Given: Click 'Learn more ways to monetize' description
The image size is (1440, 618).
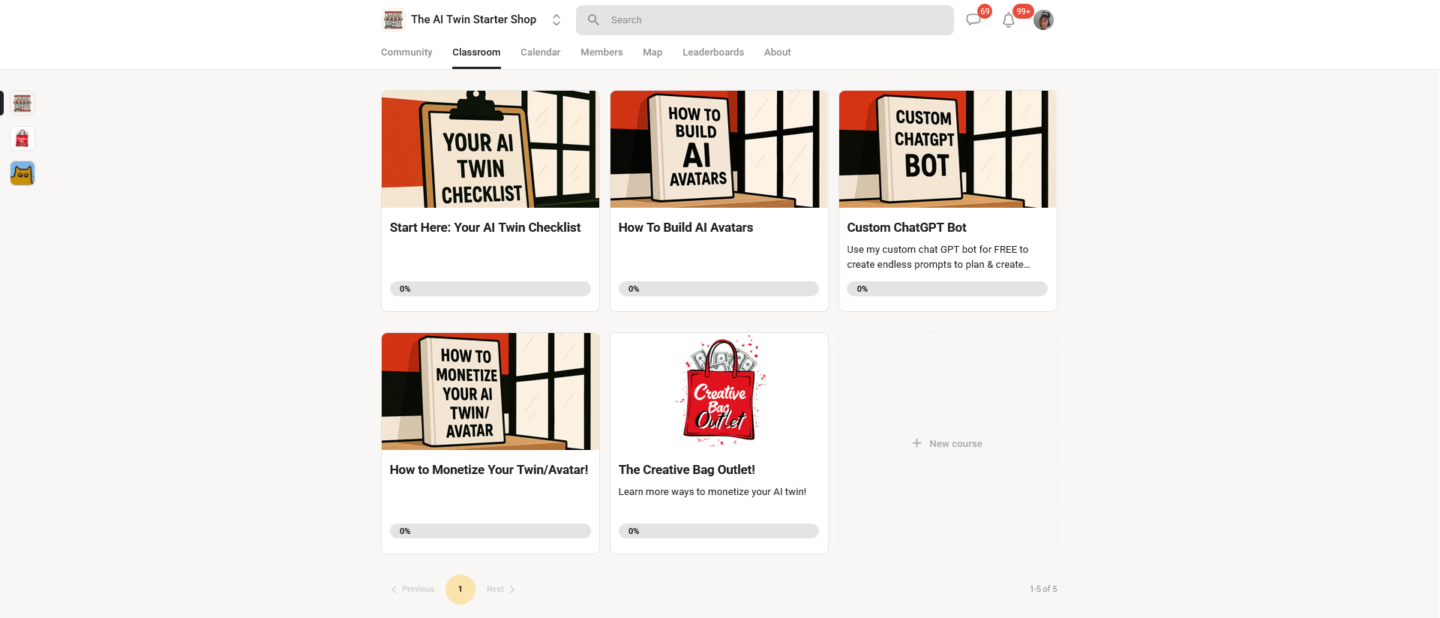Looking at the screenshot, I should click(712, 492).
